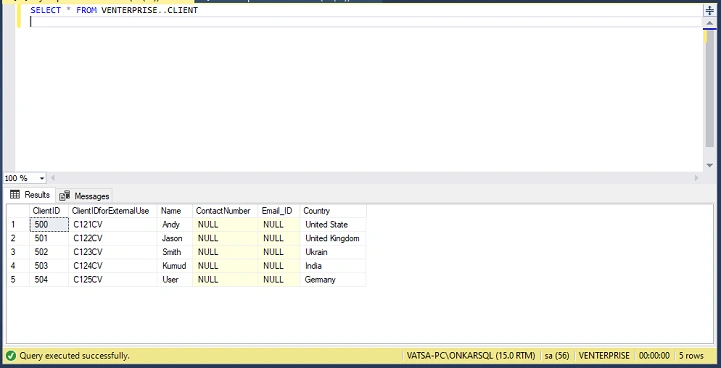Click the cell C123CV

(x=113, y=252)
